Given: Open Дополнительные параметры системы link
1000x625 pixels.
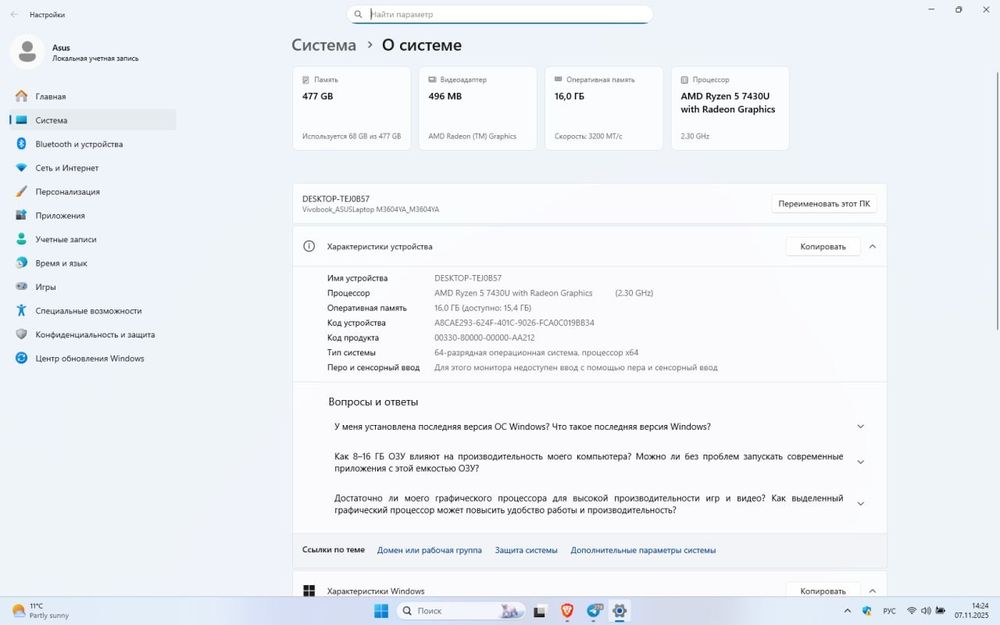Looking at the screenshot, I should tap(643, 550).
